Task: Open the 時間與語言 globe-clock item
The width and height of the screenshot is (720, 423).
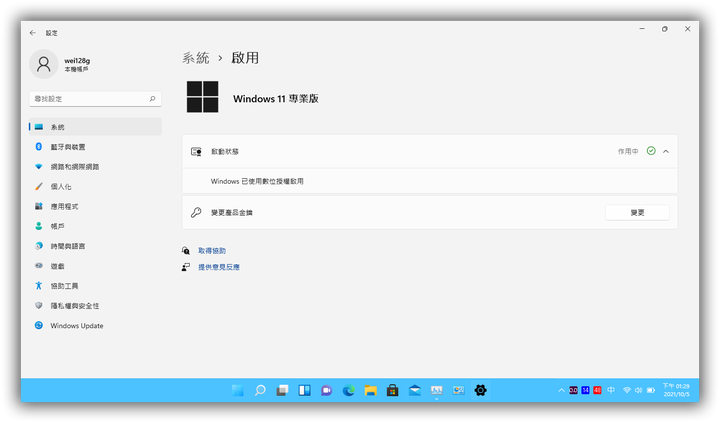Action: [x=95, y=246]
